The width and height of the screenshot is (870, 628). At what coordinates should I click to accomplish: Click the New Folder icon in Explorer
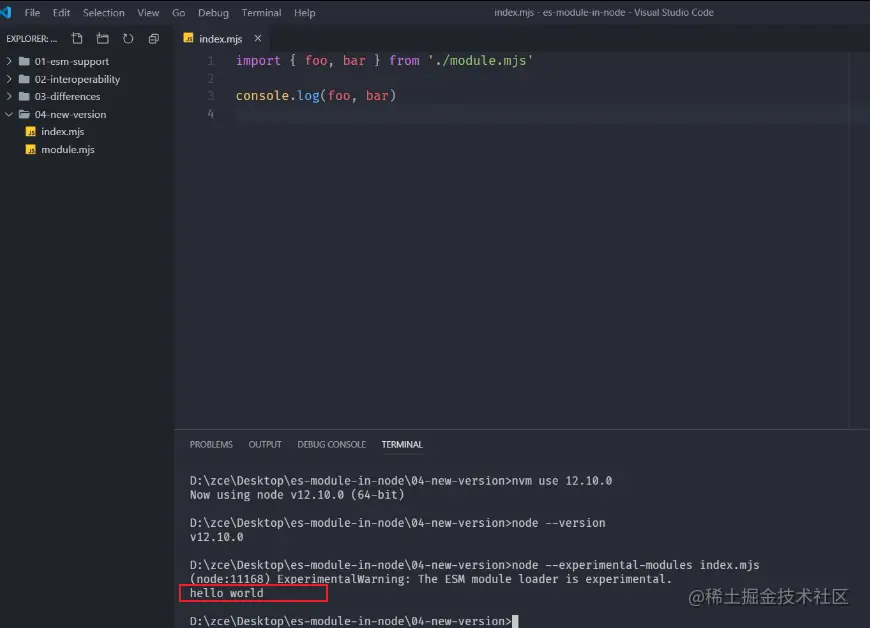pos(103,38)
